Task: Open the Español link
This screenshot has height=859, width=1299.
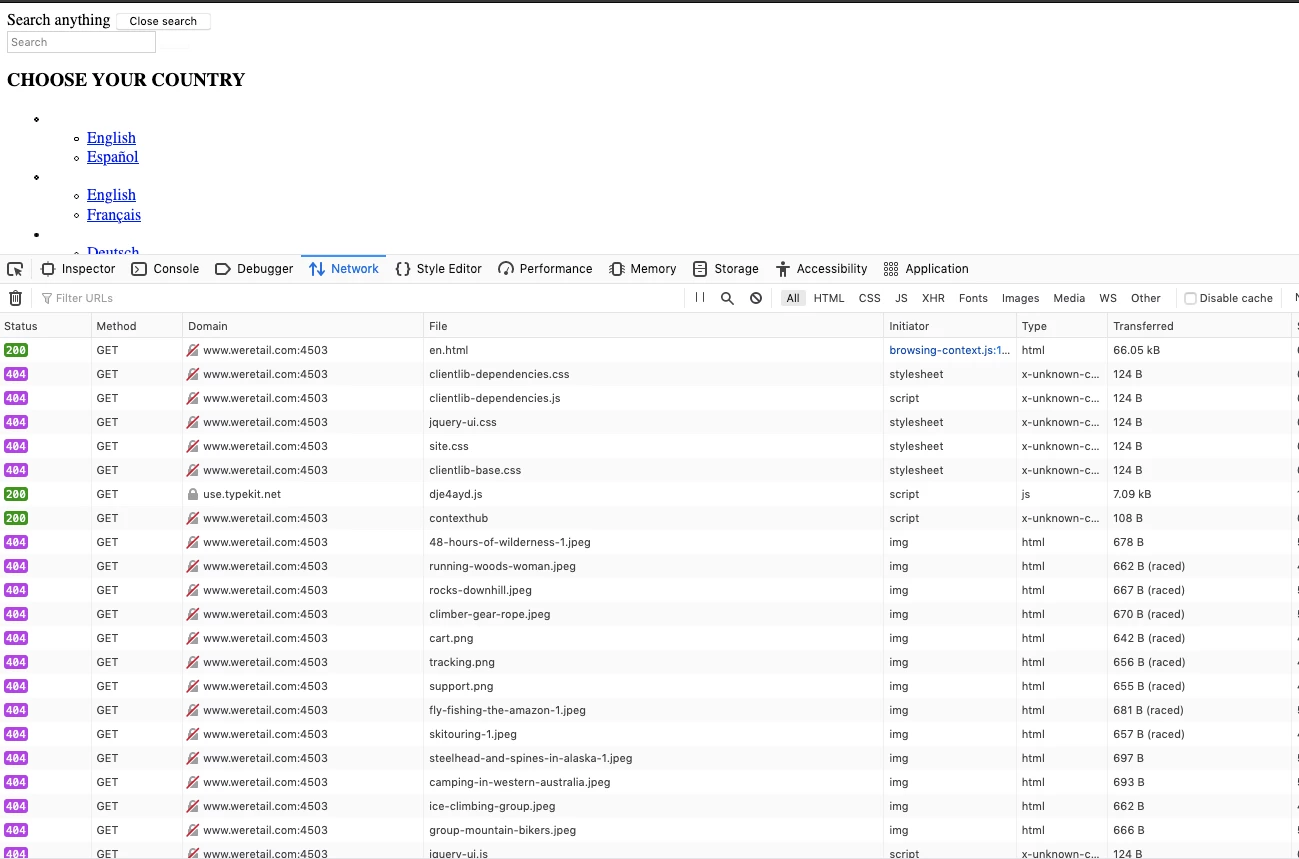Action: pyautogui.click(x=113, y=157)
